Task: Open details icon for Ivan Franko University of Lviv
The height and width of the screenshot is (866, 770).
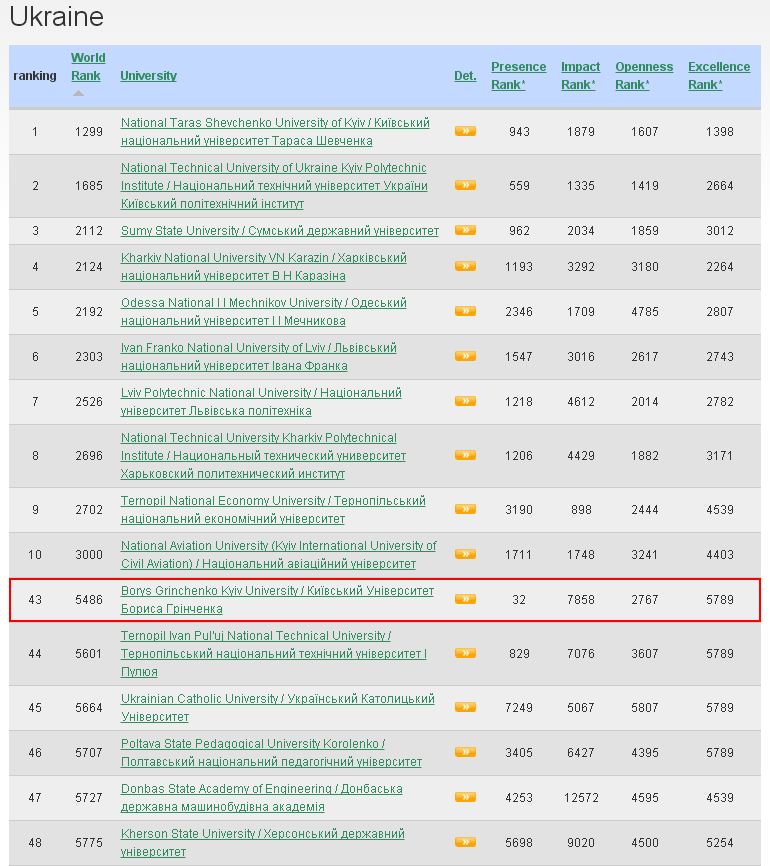Action: pos(465,356)
